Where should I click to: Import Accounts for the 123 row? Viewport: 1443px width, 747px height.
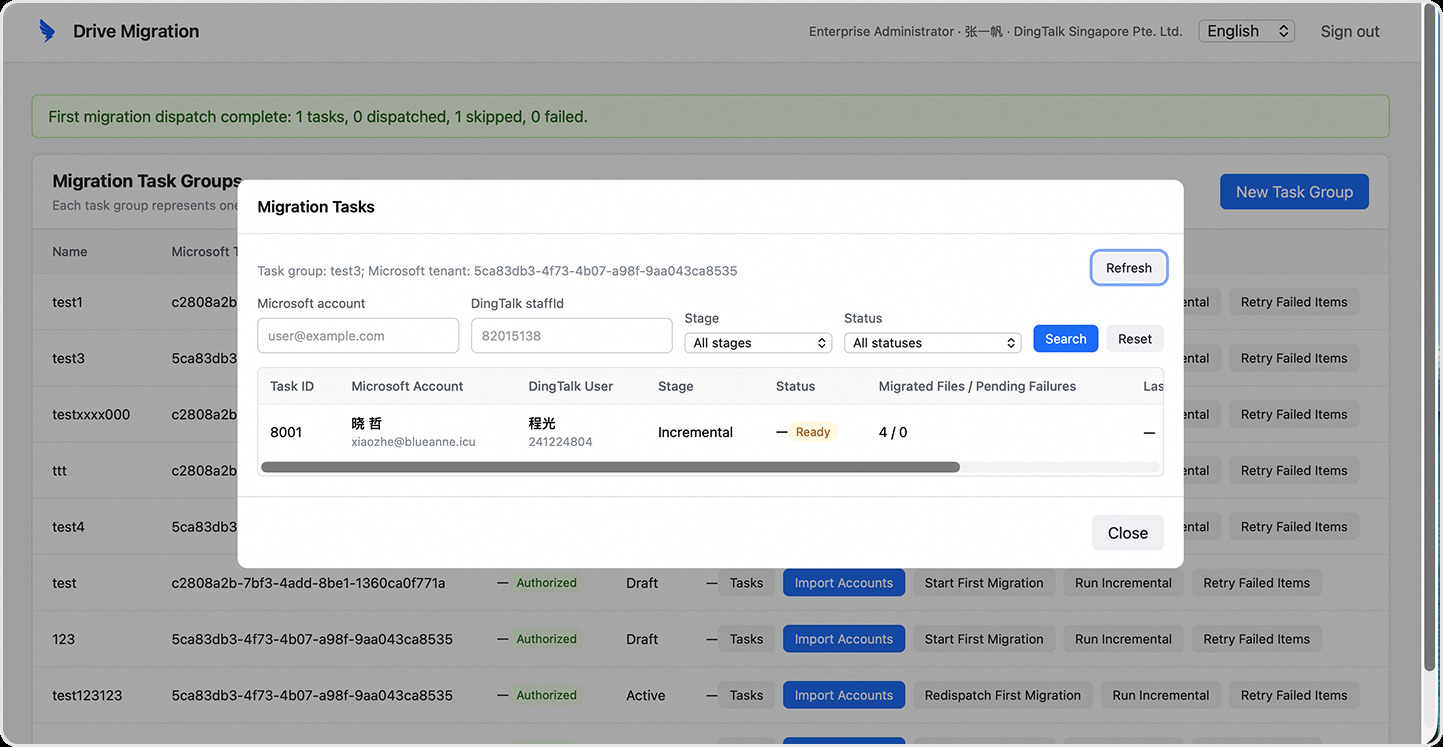[844, 639]
